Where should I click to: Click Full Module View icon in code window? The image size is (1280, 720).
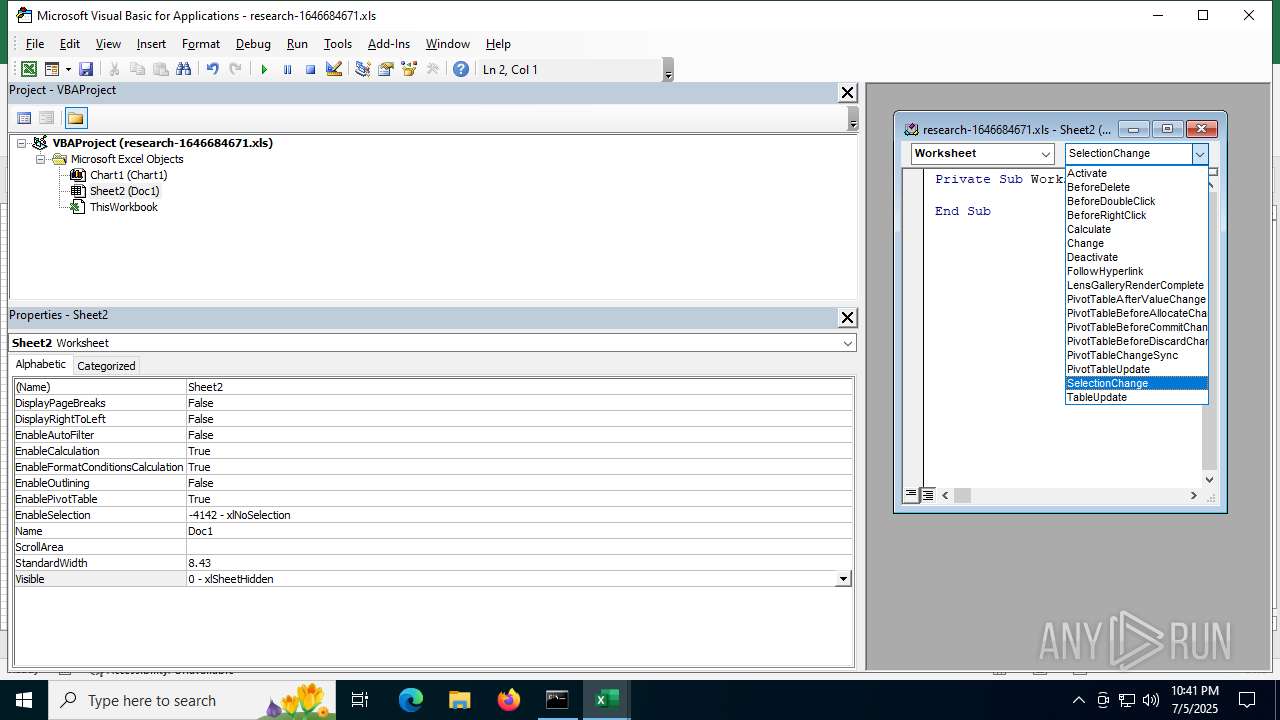point(927,495)
